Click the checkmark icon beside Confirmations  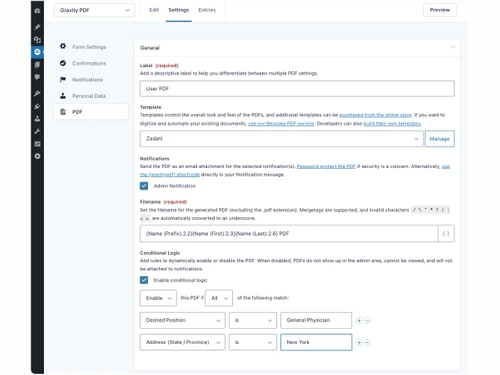(63, 63)
